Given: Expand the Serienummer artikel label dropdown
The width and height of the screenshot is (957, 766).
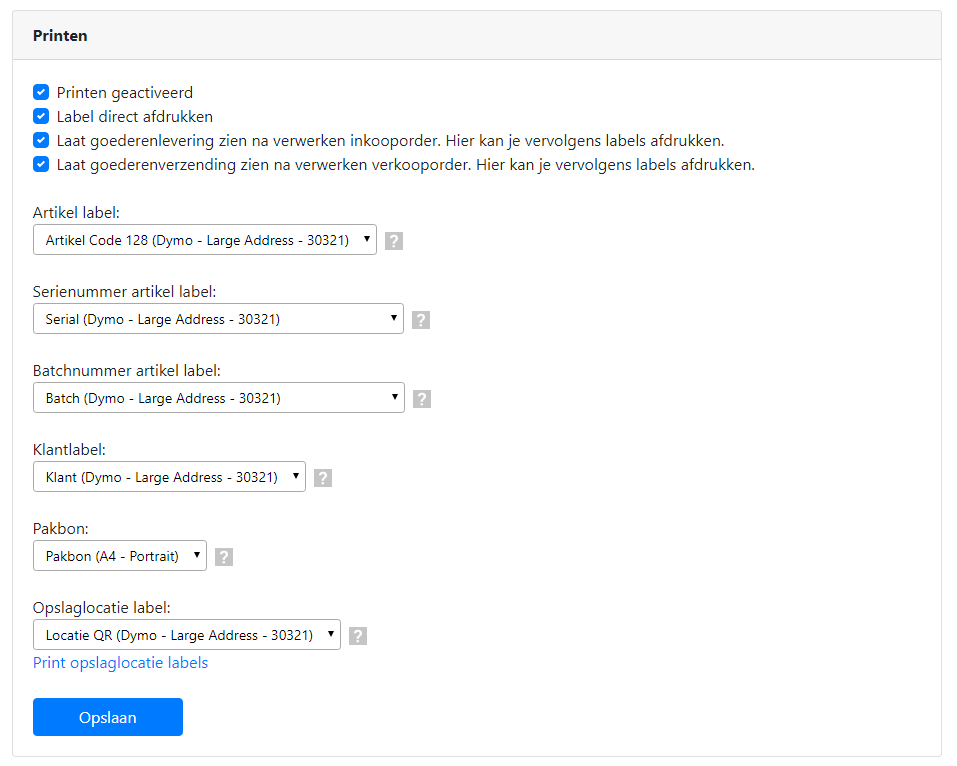Looking at the screenshot, I should [x=218, y=319].
